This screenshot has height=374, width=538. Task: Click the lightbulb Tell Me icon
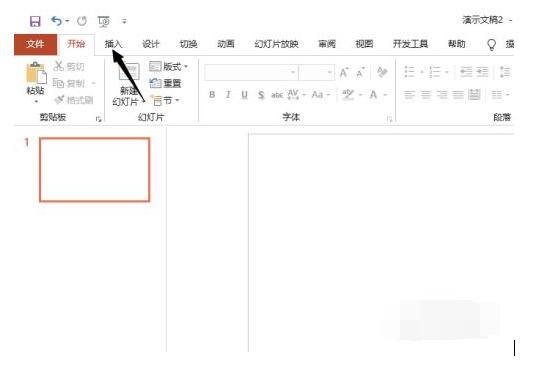point(492,45)
